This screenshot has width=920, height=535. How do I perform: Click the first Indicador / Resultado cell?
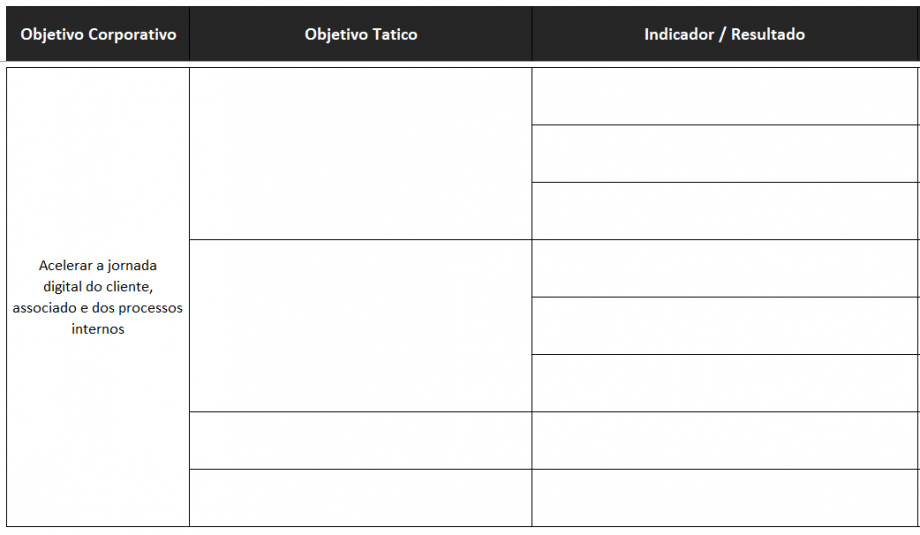(x=725, y=96)
